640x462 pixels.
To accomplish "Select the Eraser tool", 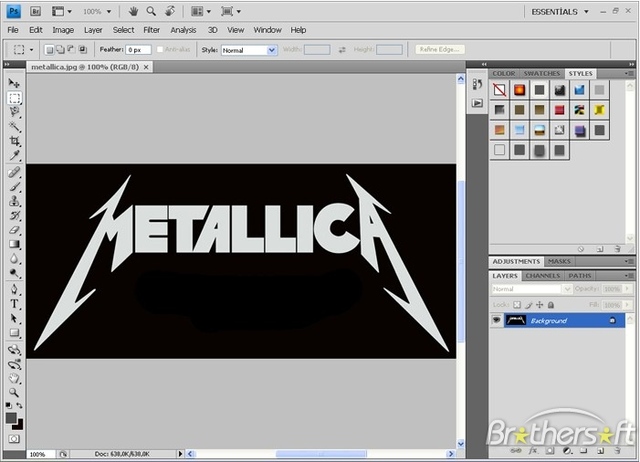I will click(x=14, y=230).
